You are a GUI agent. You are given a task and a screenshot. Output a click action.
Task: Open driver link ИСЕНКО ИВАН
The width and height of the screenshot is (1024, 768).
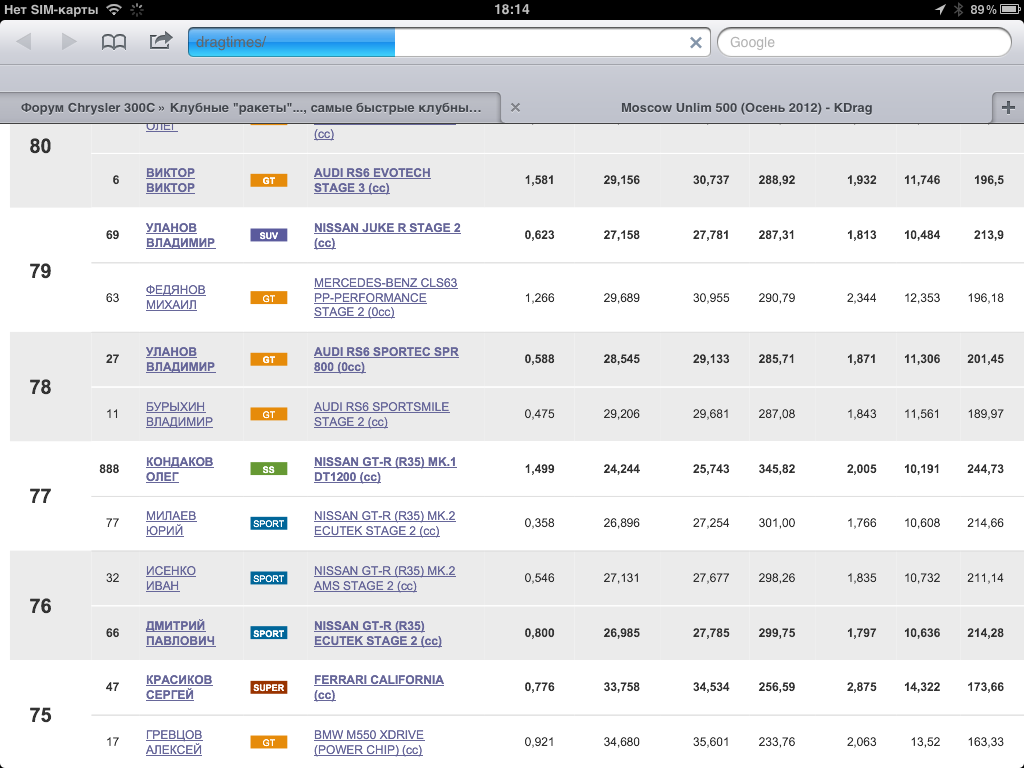point(170,578)
